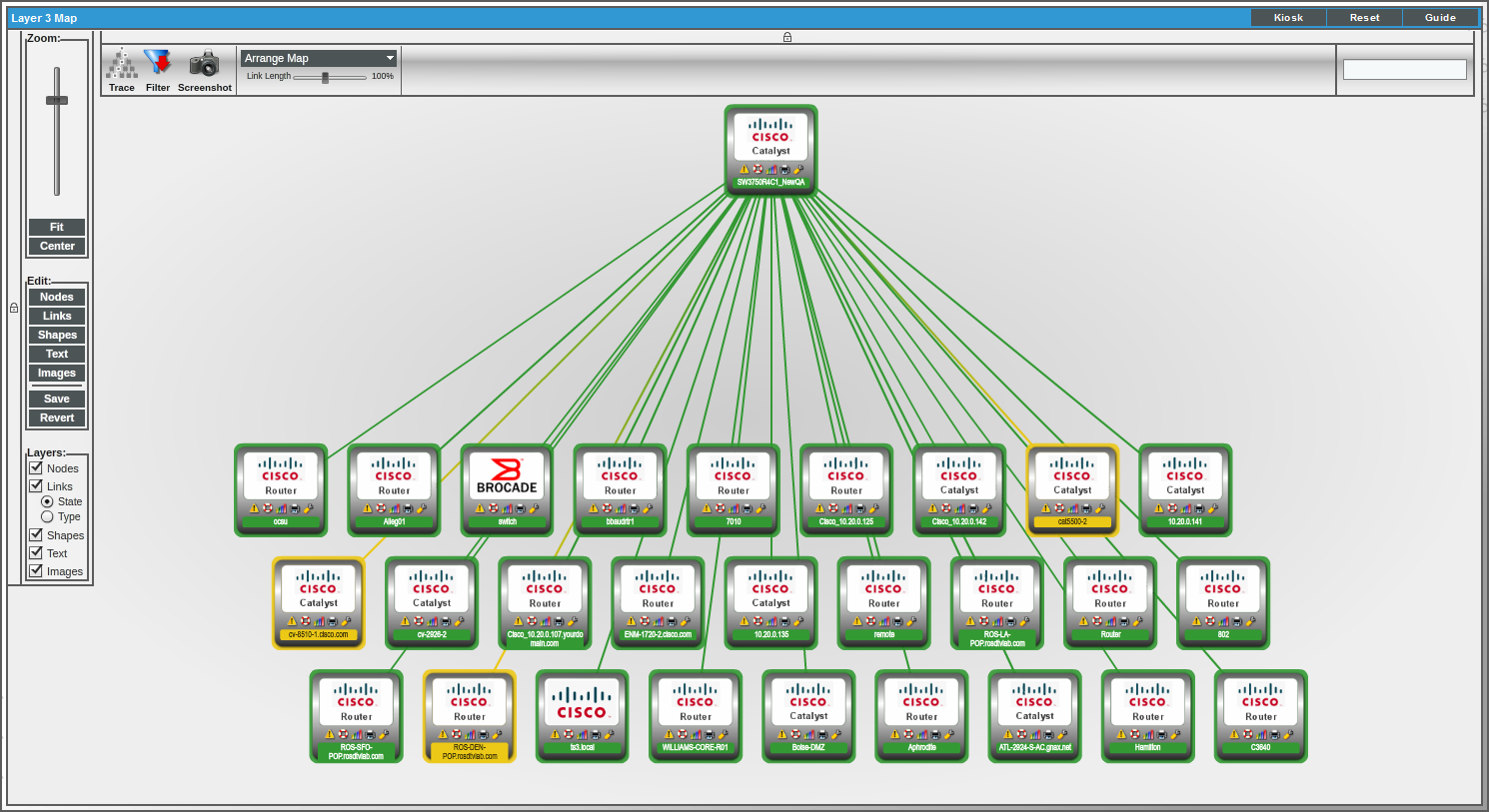Click the Center map button

click(x=57, y=246)
